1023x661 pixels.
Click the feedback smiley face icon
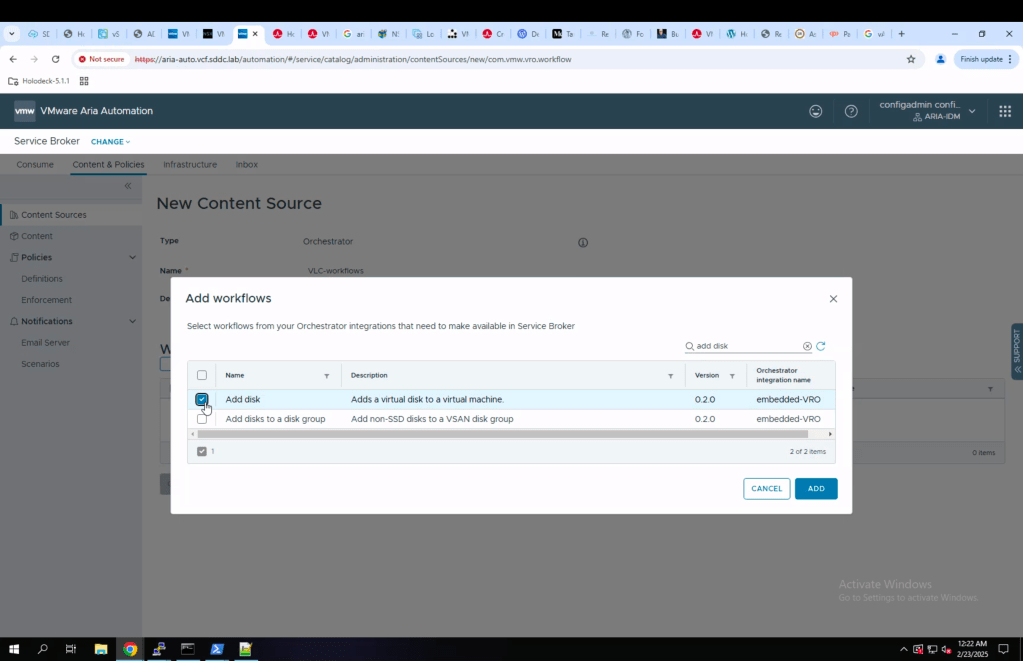pos(816,111)
